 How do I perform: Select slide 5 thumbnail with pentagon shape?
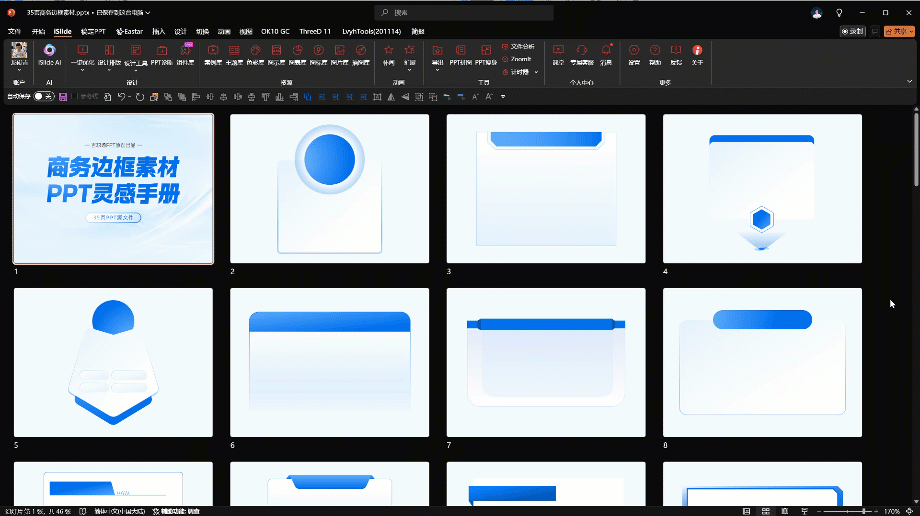pos(113,362)
